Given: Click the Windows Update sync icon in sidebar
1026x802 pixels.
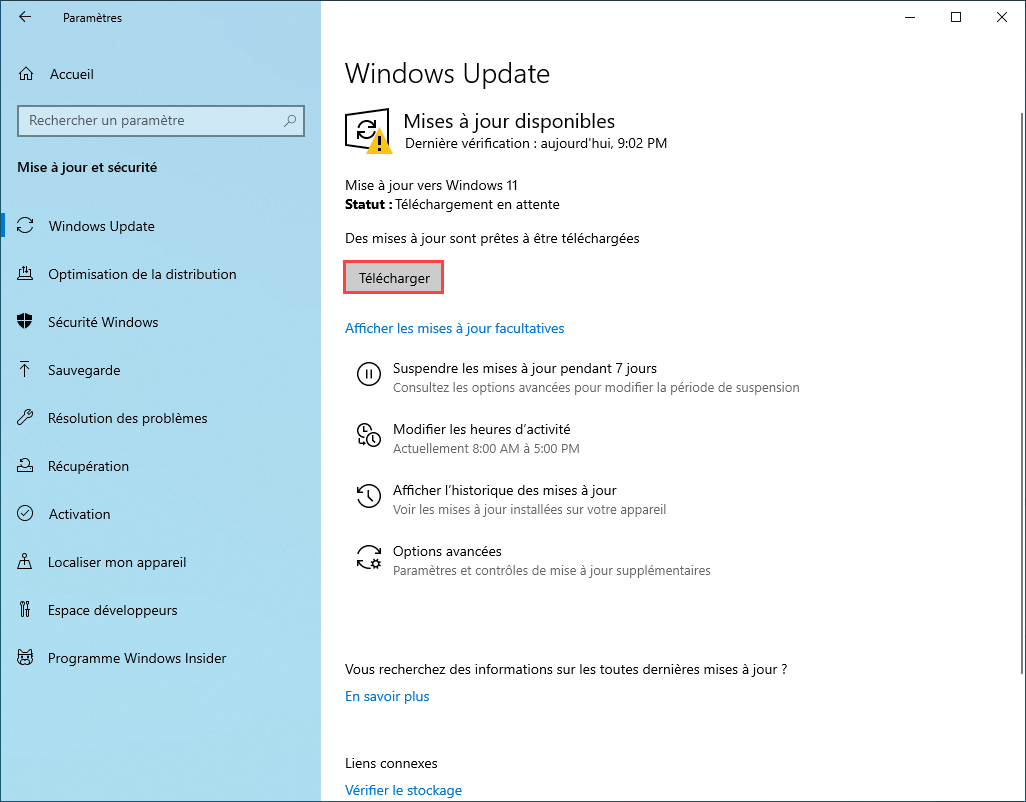Looking at the screenshot, I should click(x=25, y=226).
